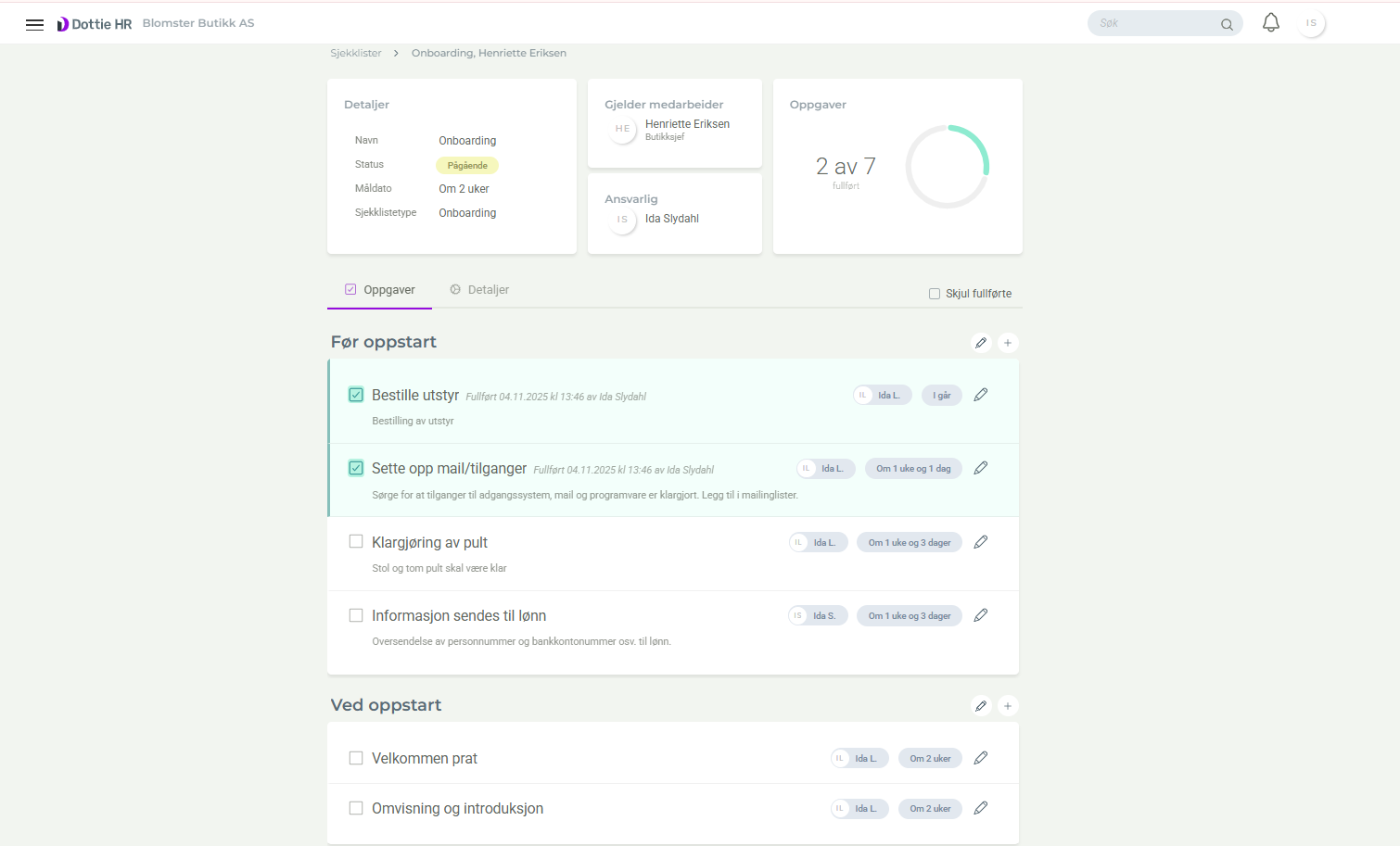Uncheck the completed Sette opp mail/tilganger task
Screen dimensions: 1400x846
[x=355, y=468]
